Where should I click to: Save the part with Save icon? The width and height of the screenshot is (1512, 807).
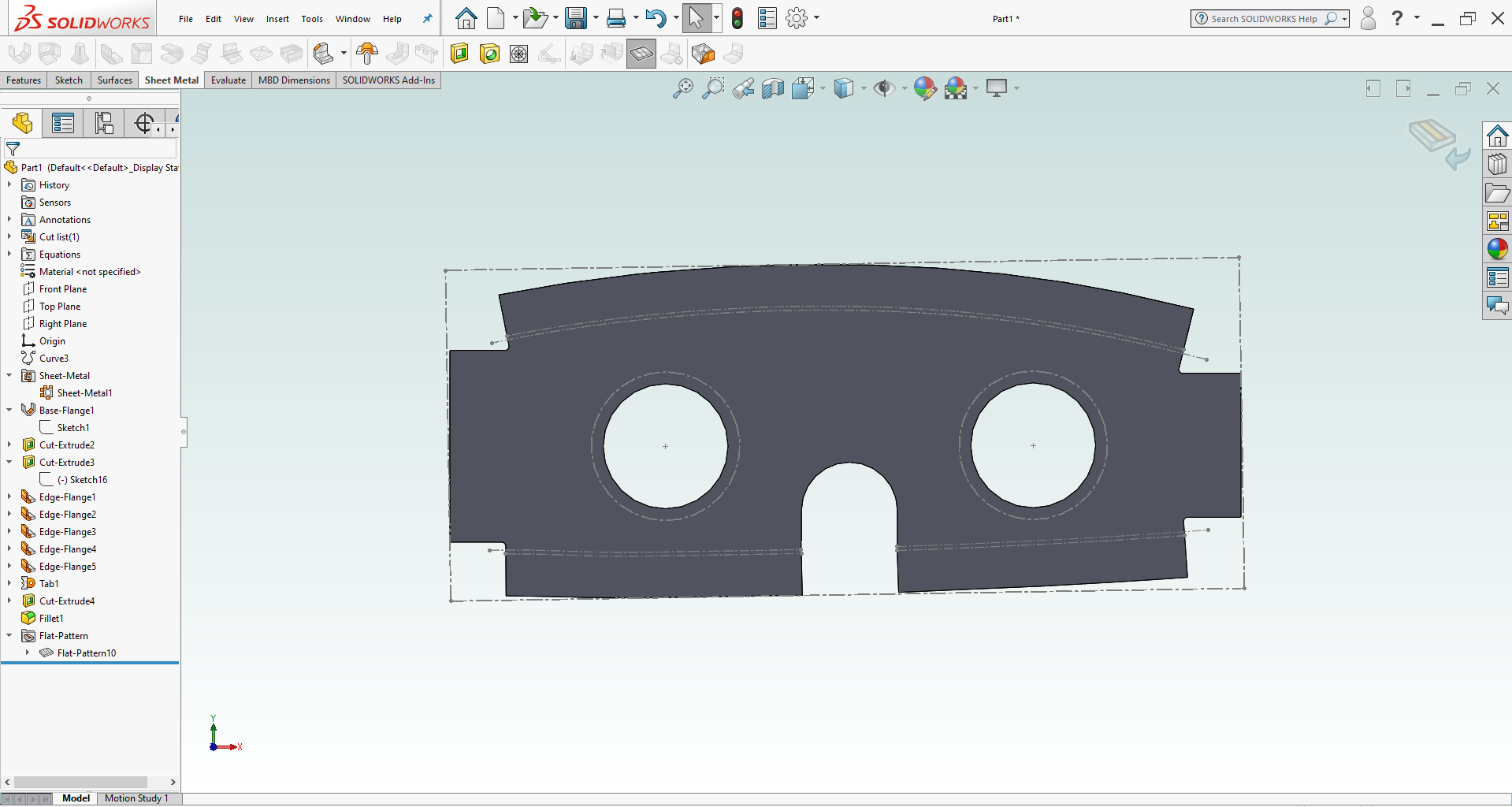(x=576, y=18)
